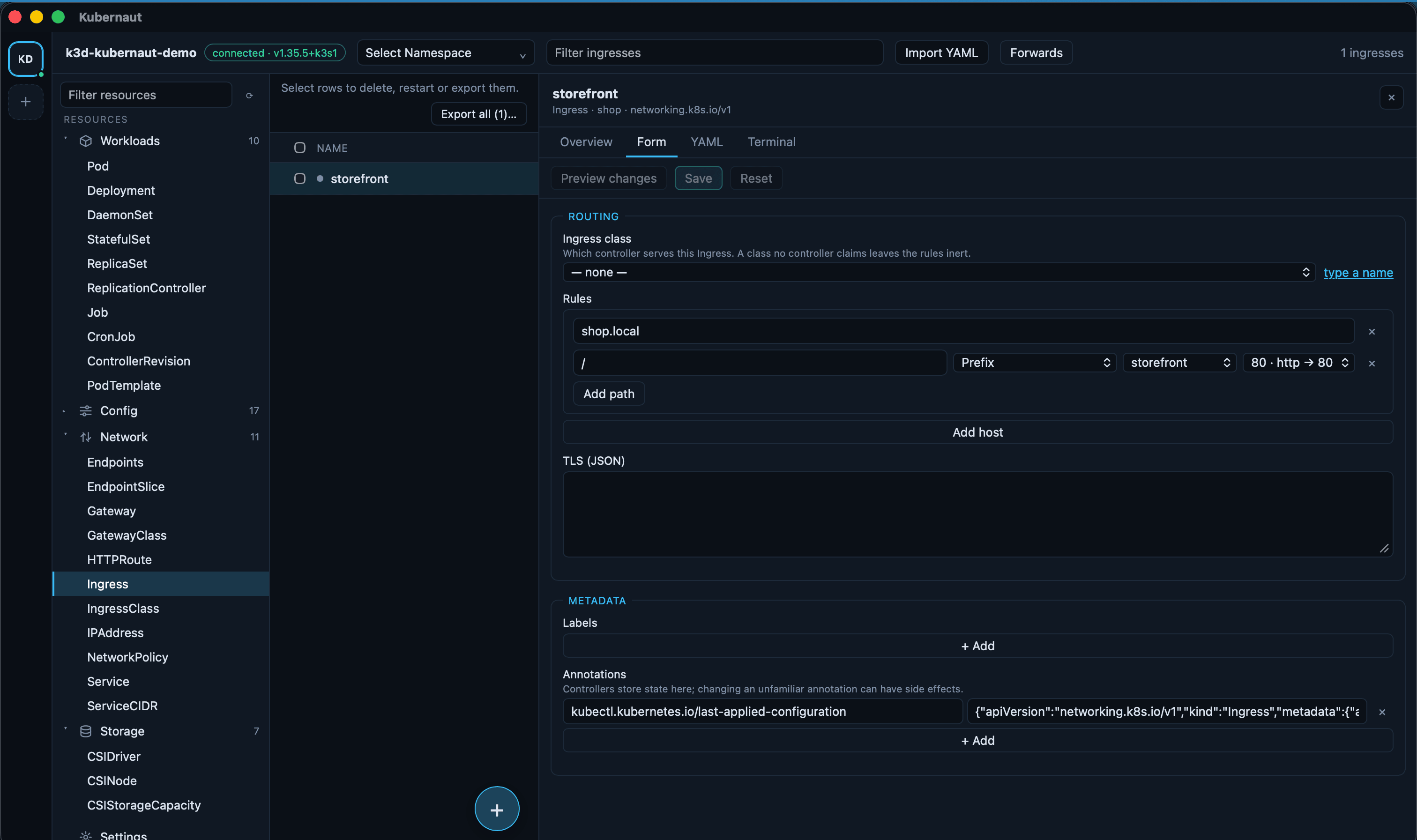The width and height of the screenshot is (1417, 840).
Task: Click the shop.local host field
Action: pyautogui.click(x=963, y=331)
